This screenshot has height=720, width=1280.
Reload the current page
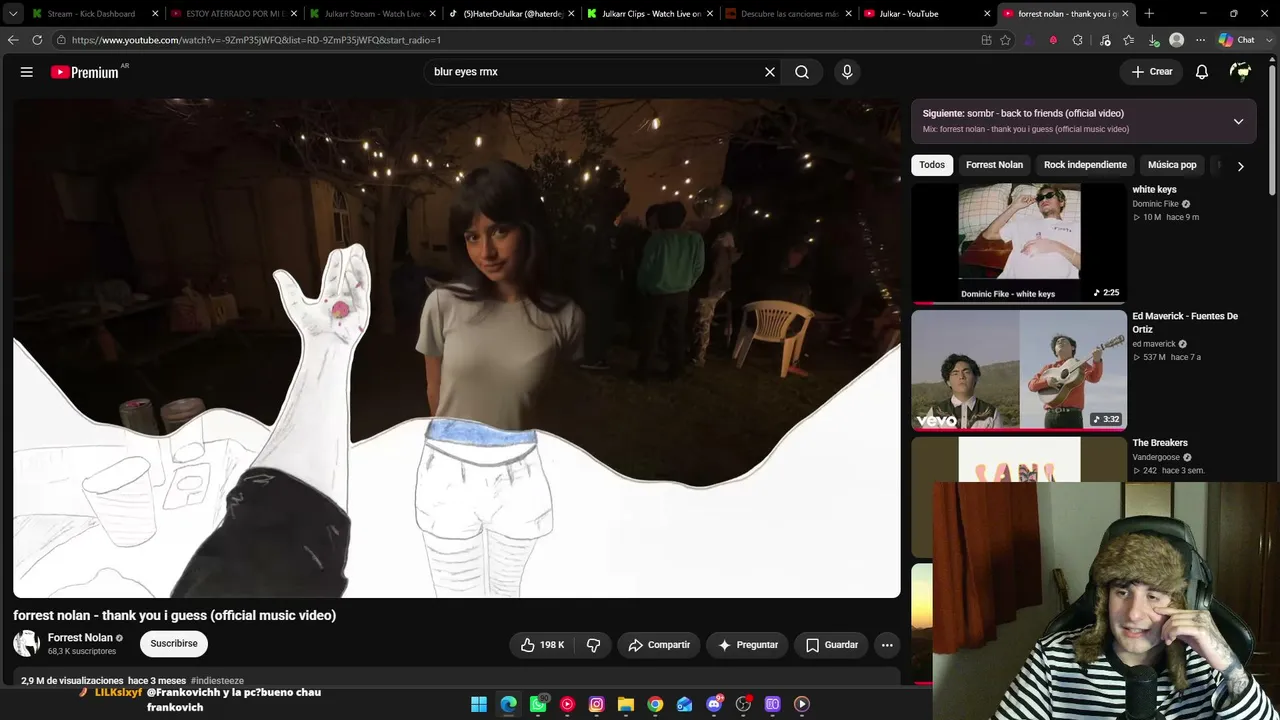37,40
